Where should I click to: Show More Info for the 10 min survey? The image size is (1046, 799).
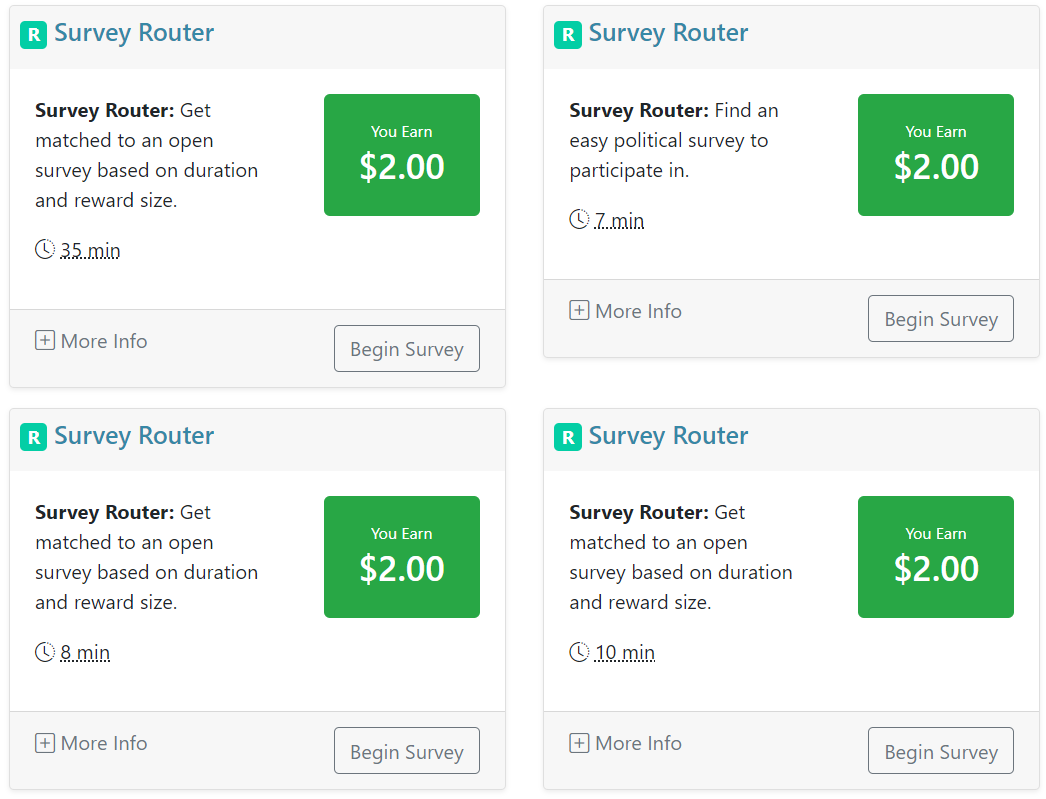click(x=625, y=743)
